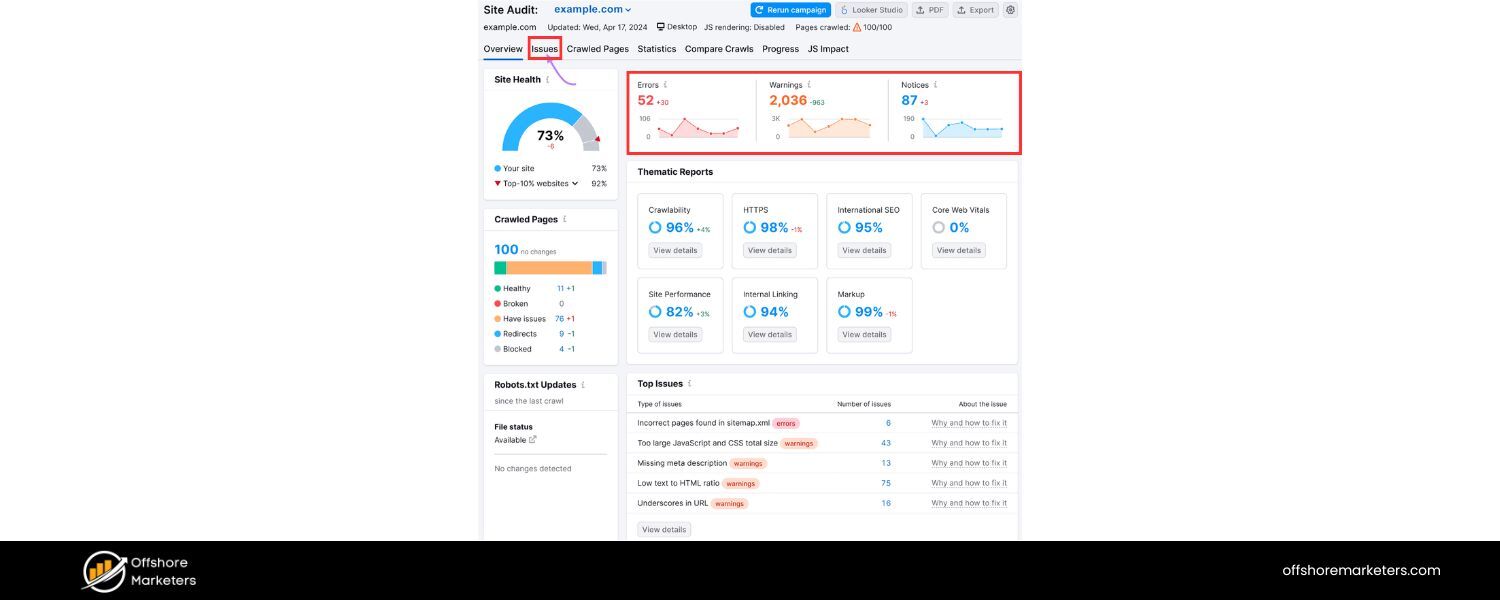Viewport: 1500px width, 600px height.
Task: Click the HTTPS gauge icon
Action: [750, 227]
